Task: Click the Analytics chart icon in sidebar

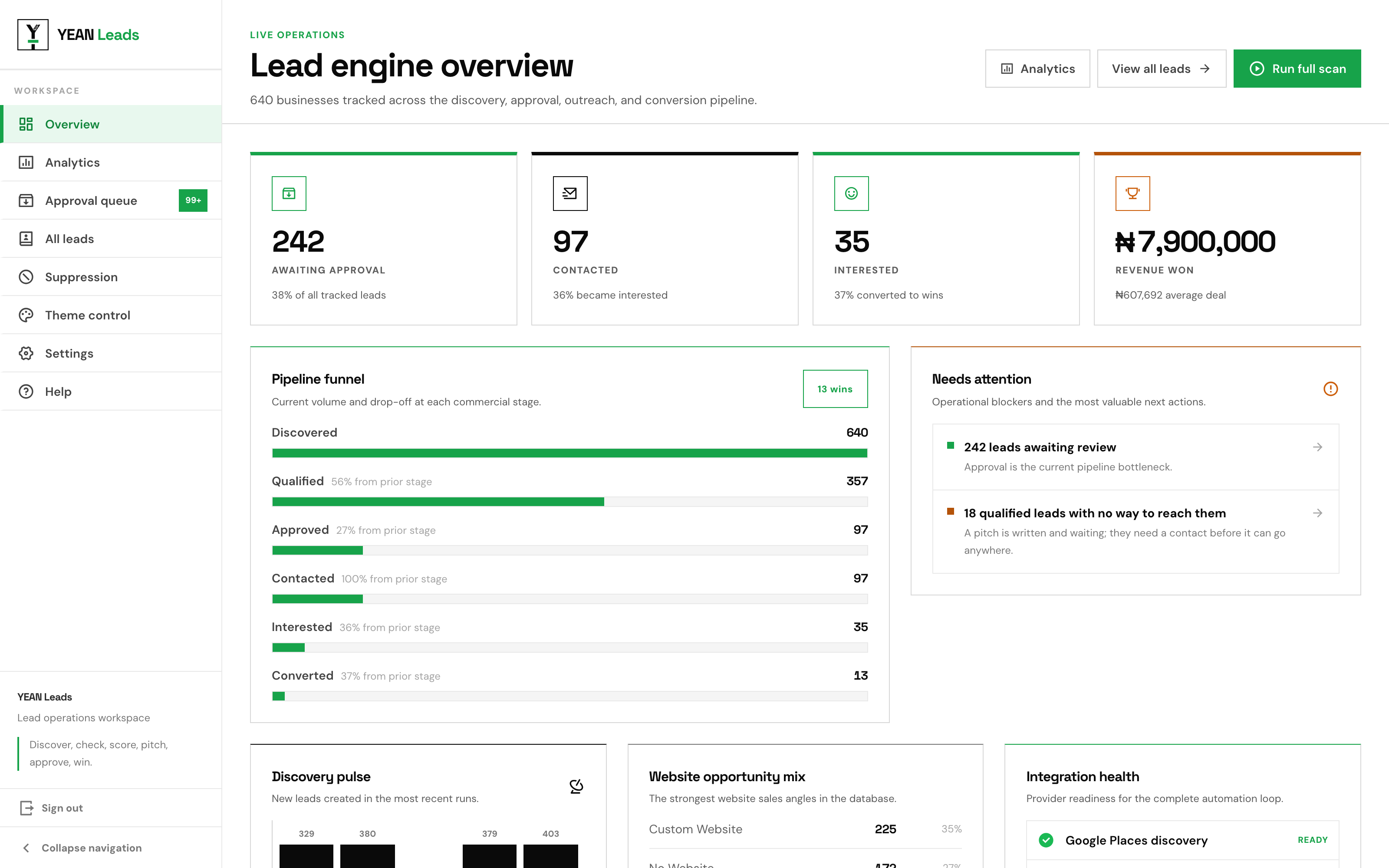Action: point(26,162)
